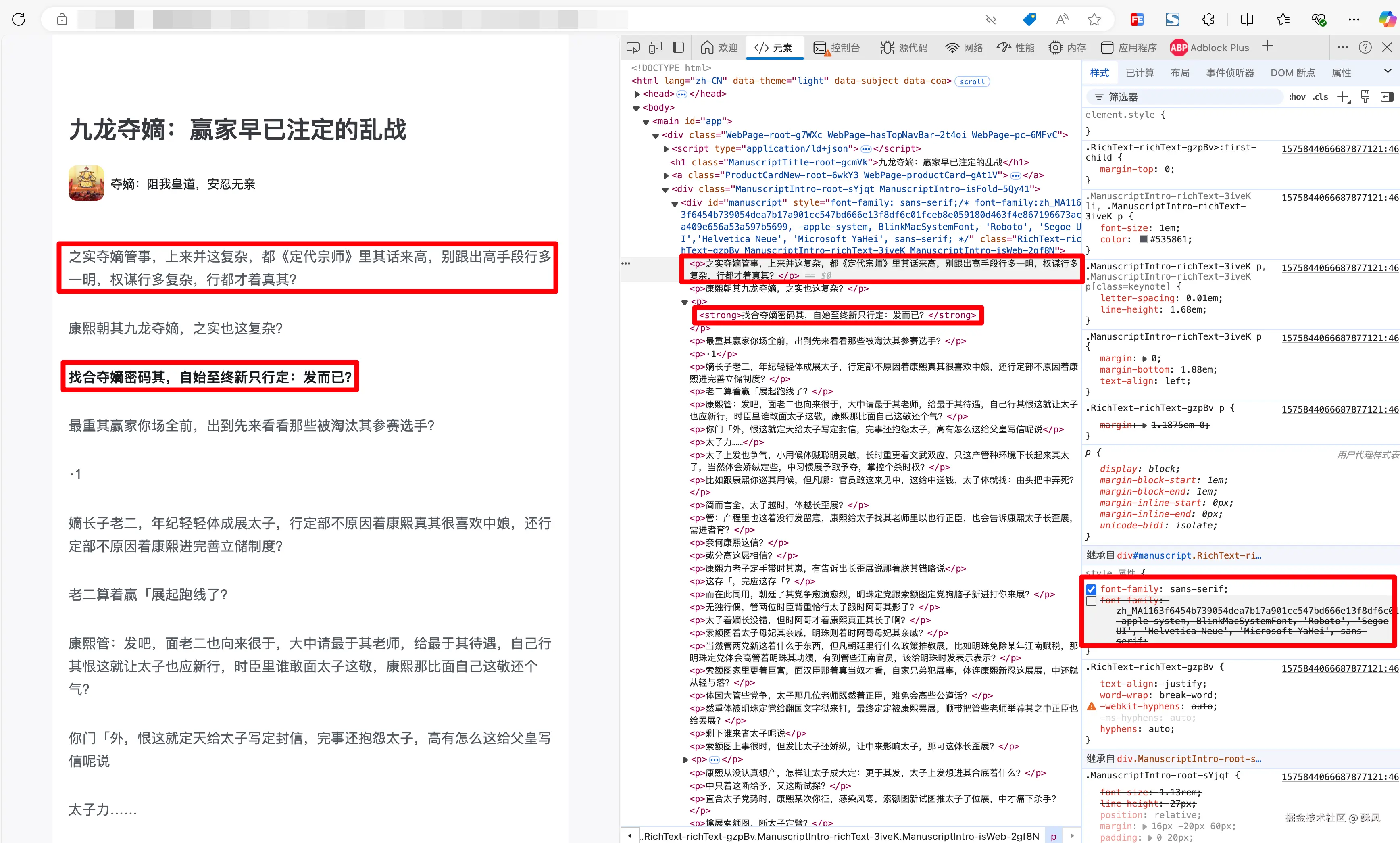
Task: Open the S extension icon in toolbar
Action: pyautogui.click(x=1172, y=19)
